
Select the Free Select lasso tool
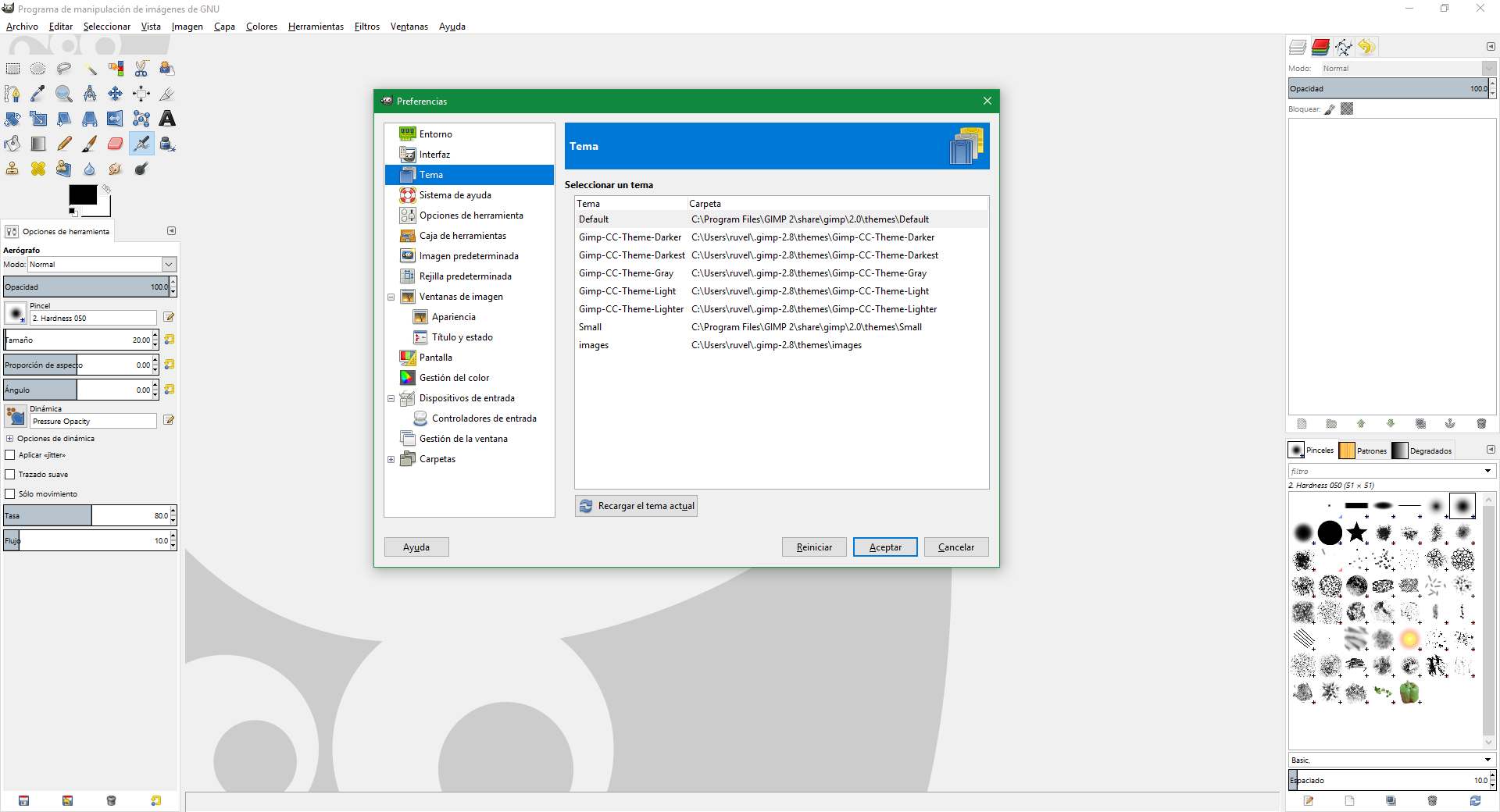(x=64, y=69)
